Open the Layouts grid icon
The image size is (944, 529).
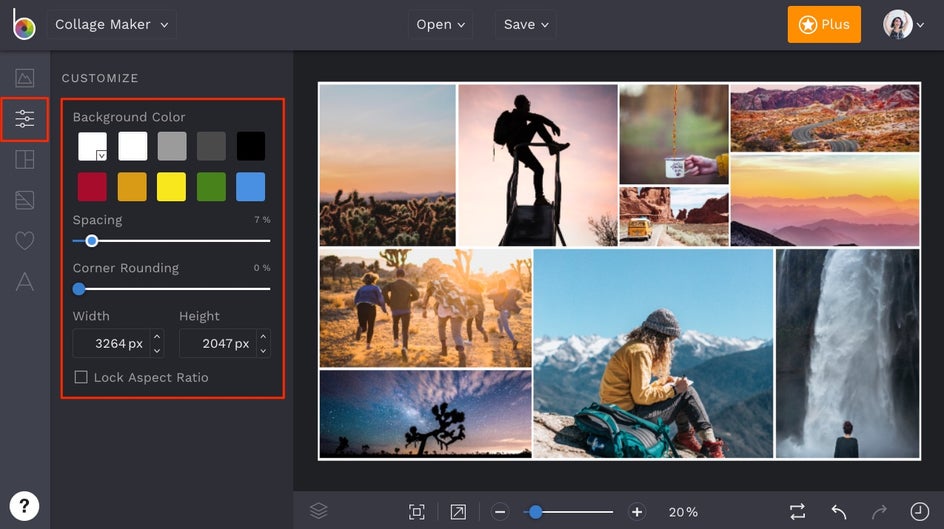25,159
